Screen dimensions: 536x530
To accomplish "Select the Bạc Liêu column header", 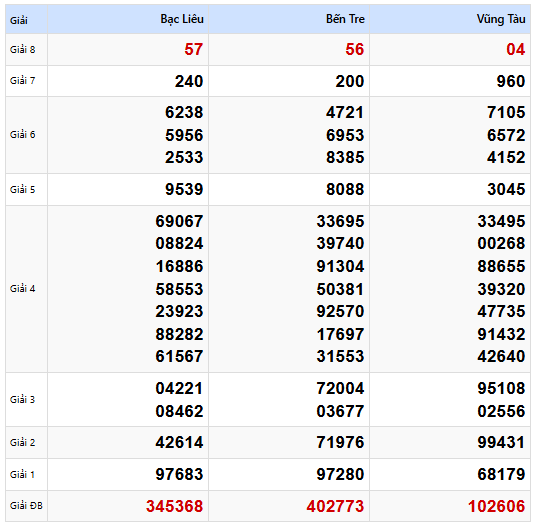I will pyautogui.click(x=182, y=19).
